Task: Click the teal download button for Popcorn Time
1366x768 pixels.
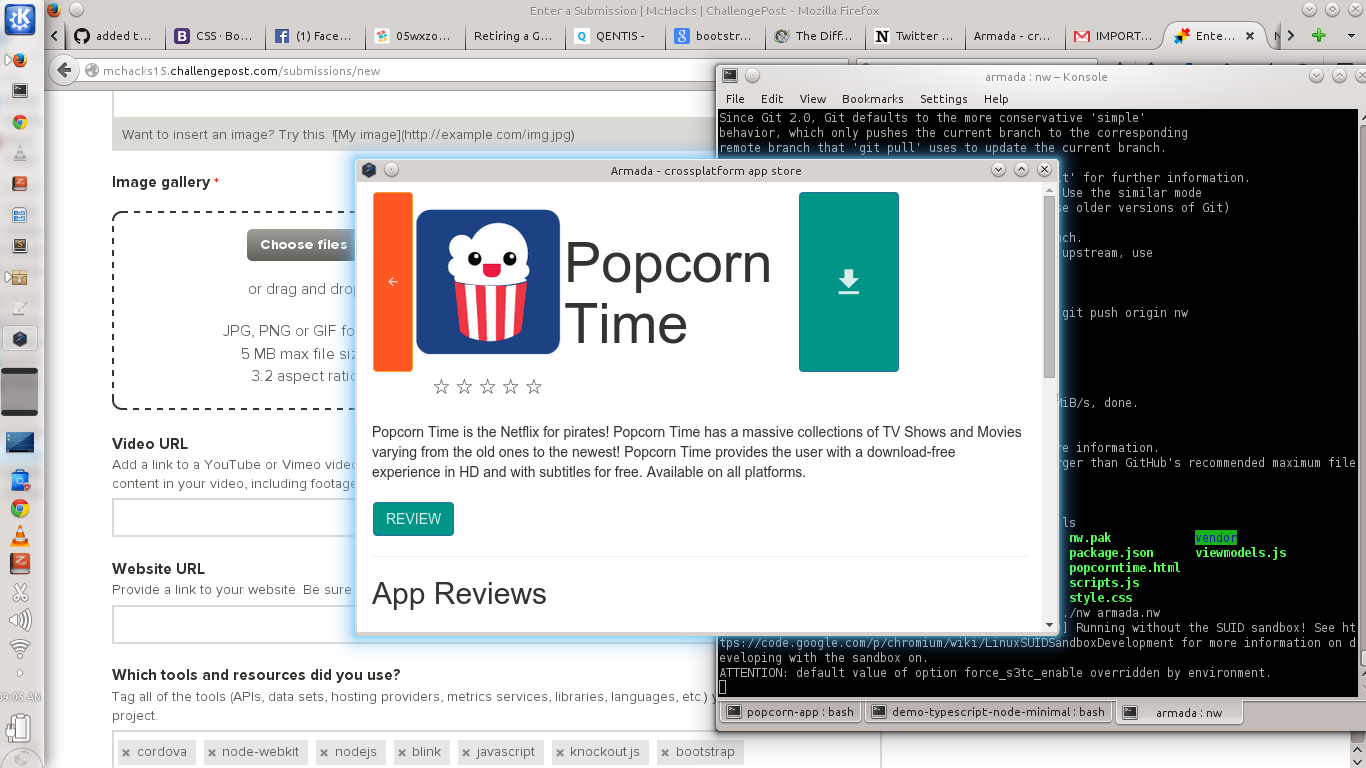Action: click(x=849, y=282)
